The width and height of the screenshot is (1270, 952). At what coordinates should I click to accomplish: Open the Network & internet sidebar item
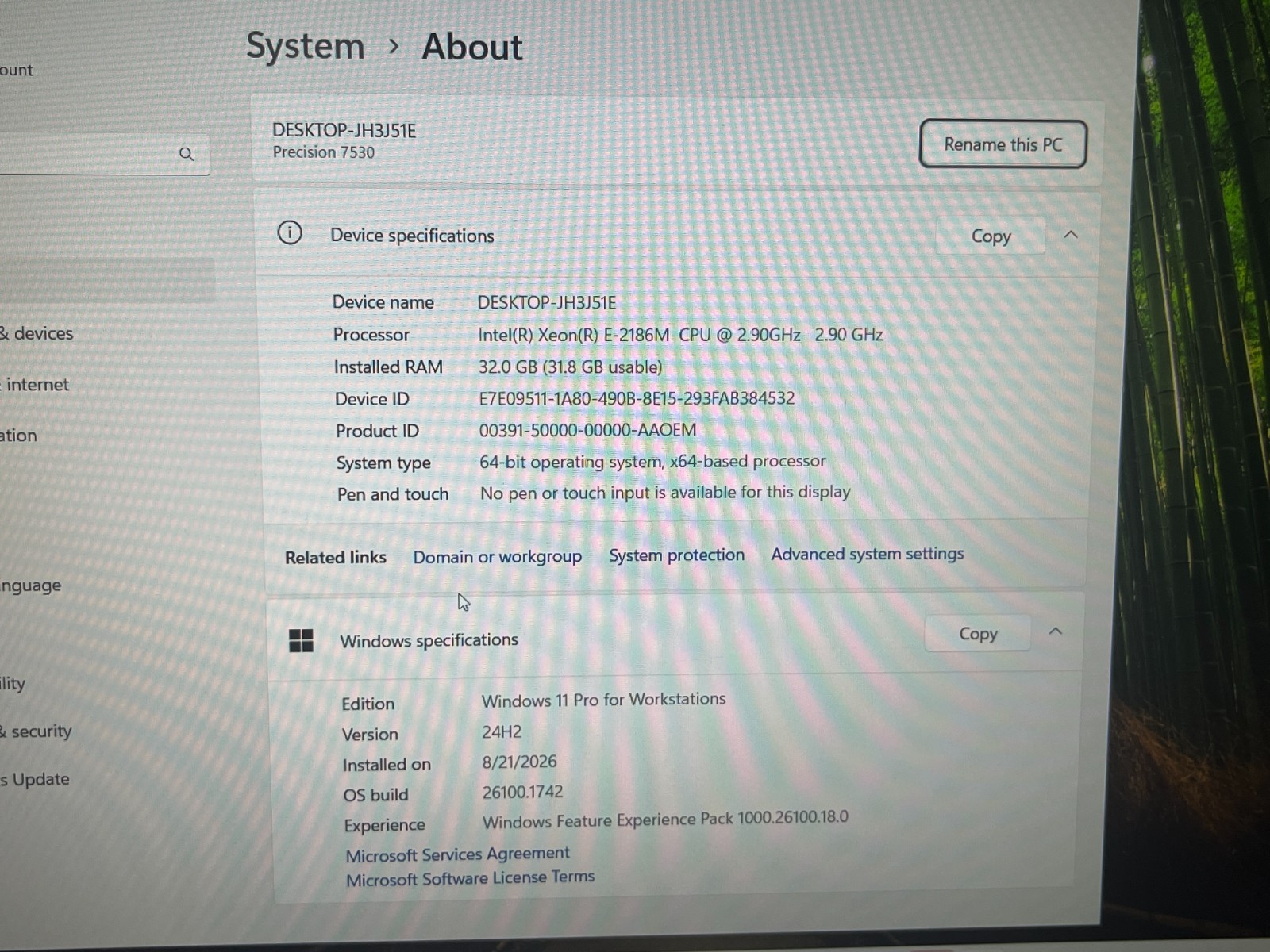[x=35, y=385]
